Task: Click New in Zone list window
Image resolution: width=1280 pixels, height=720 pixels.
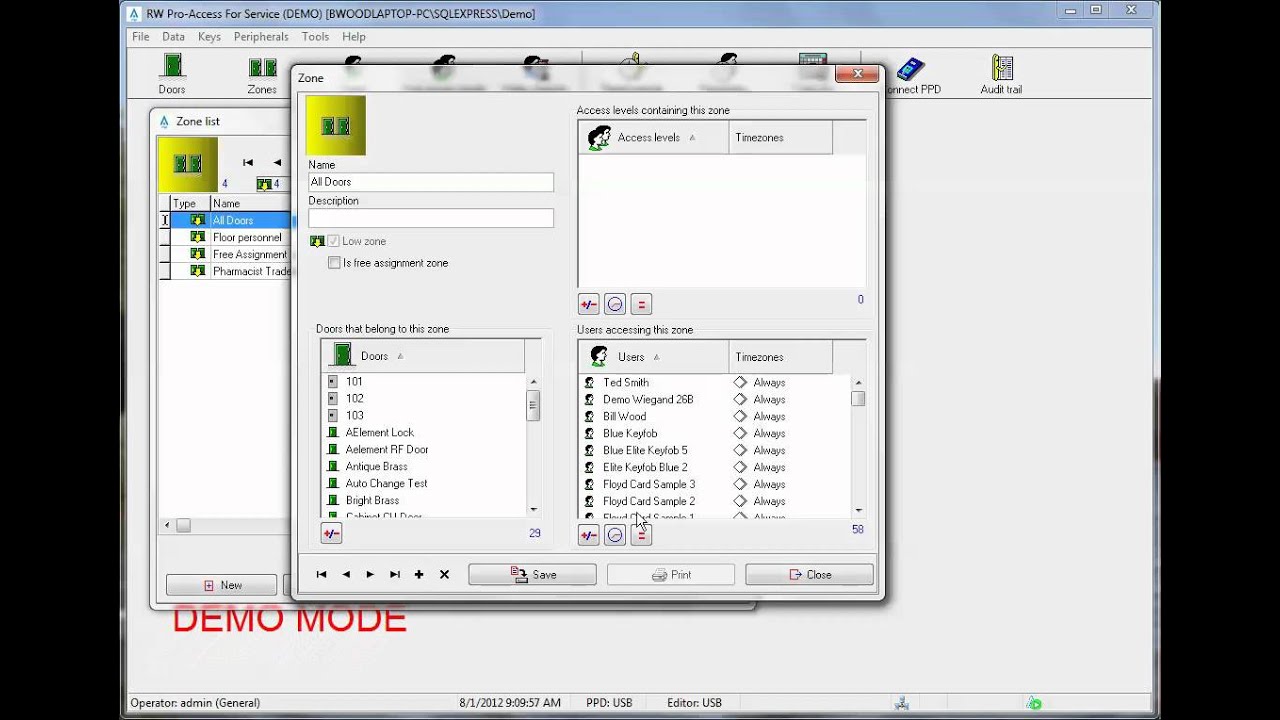Action: coord(222,585)
